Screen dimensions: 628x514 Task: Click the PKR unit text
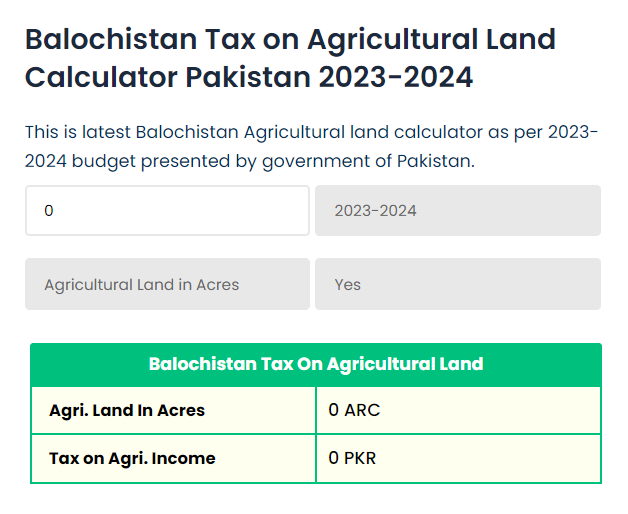[360, 459]
